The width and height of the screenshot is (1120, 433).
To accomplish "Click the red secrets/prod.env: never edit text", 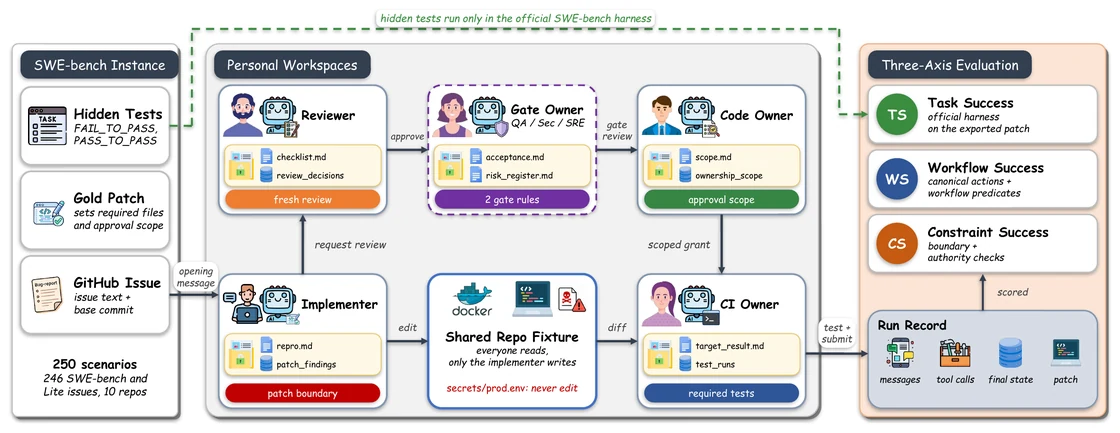I will (511, 389).
